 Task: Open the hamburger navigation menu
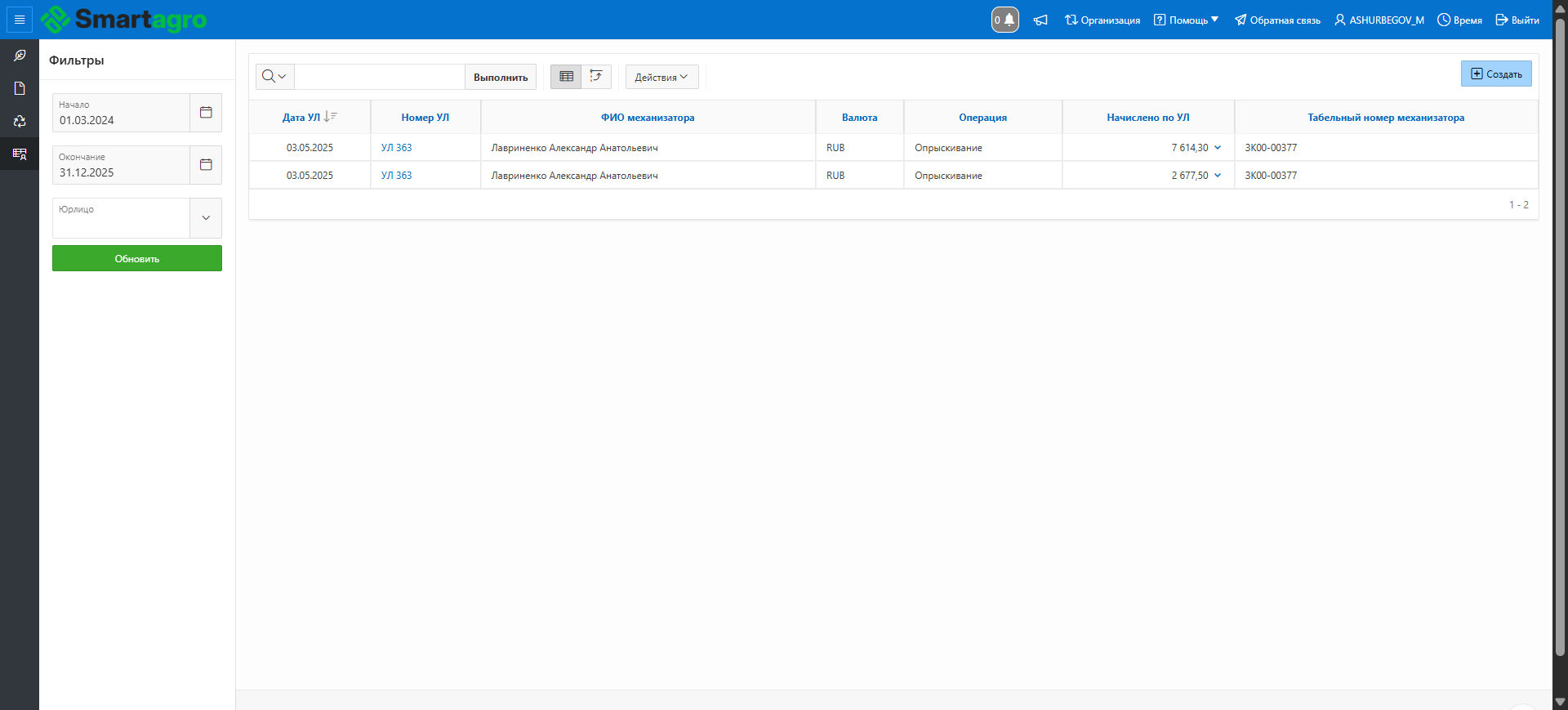click(x=20, y=20)
